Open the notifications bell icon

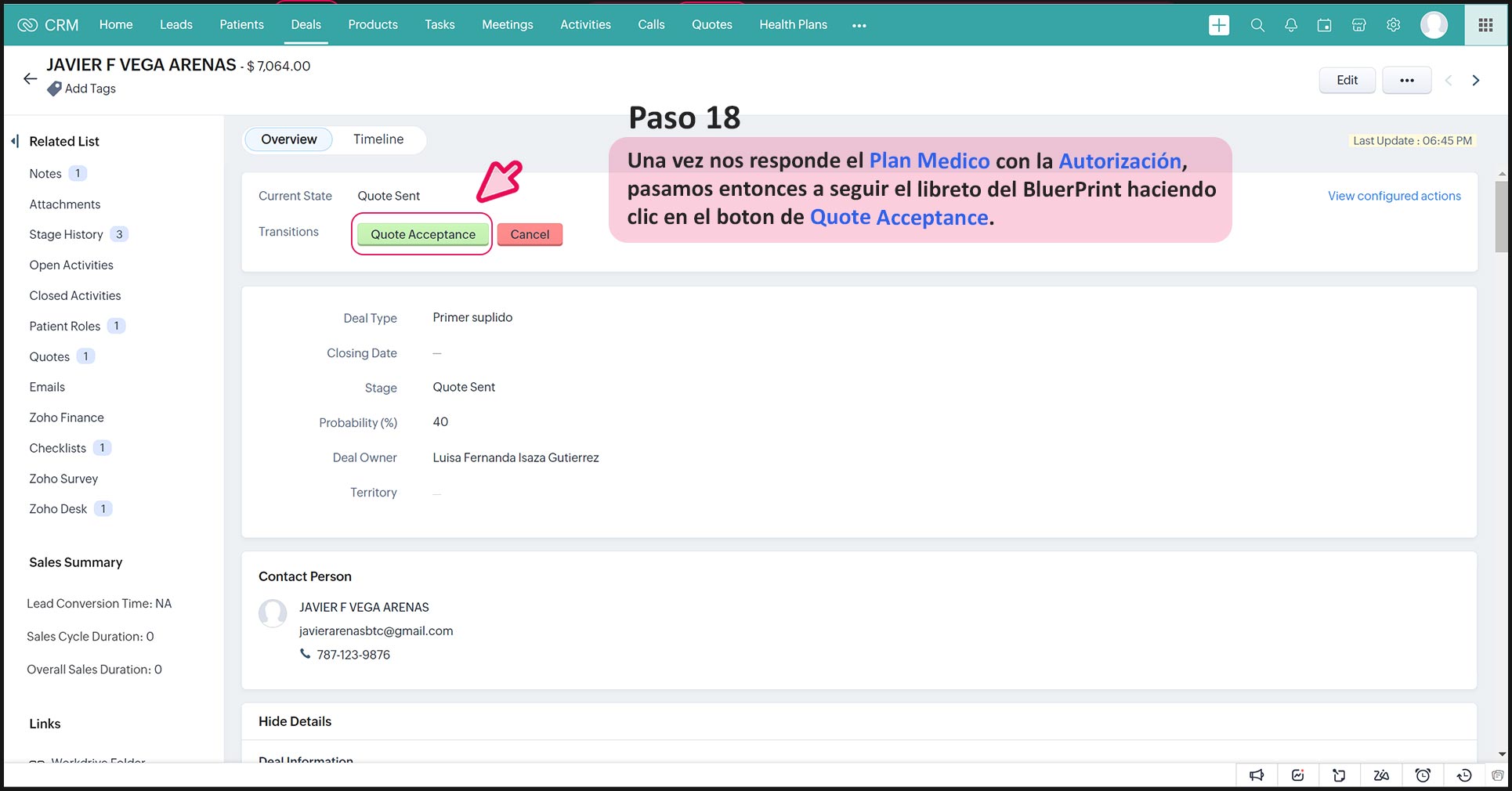point(1291,25)
